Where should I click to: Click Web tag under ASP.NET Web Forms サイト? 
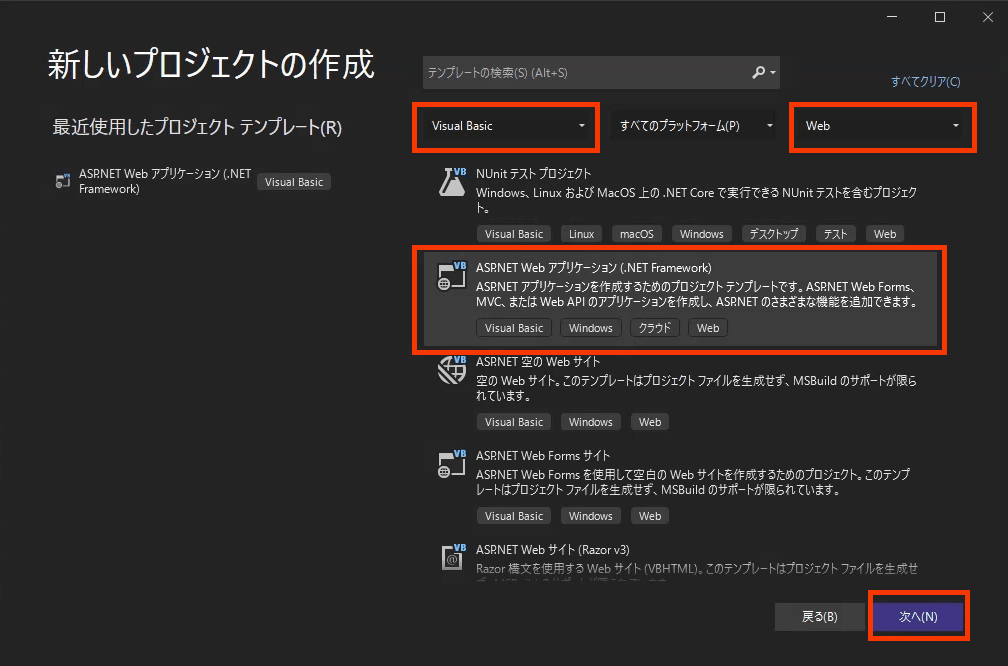pos(649,516)
